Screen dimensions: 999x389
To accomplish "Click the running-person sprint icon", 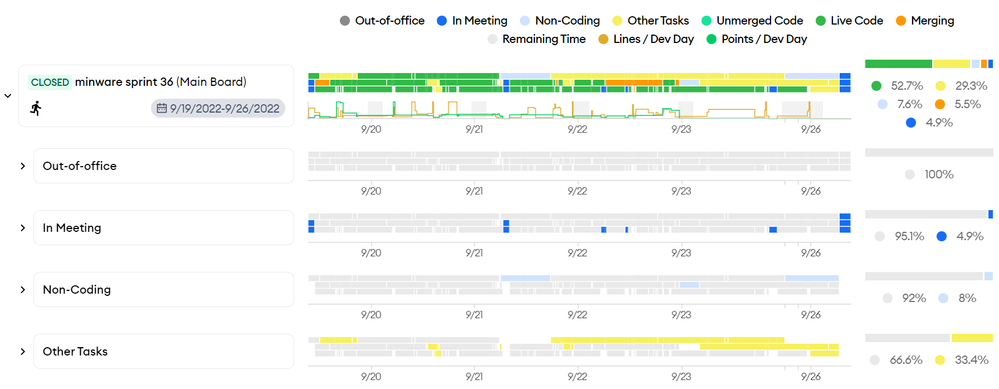I will (x=36, y=108).
